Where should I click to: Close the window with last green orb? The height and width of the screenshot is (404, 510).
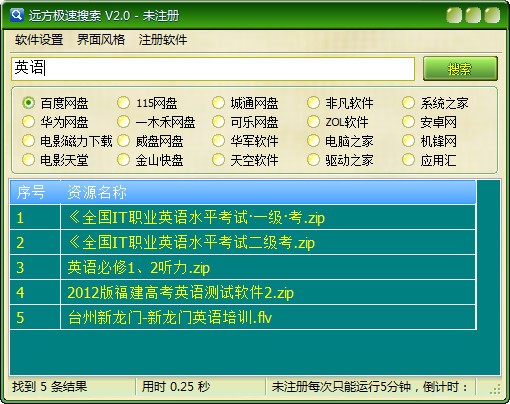[x=492, y=15]
